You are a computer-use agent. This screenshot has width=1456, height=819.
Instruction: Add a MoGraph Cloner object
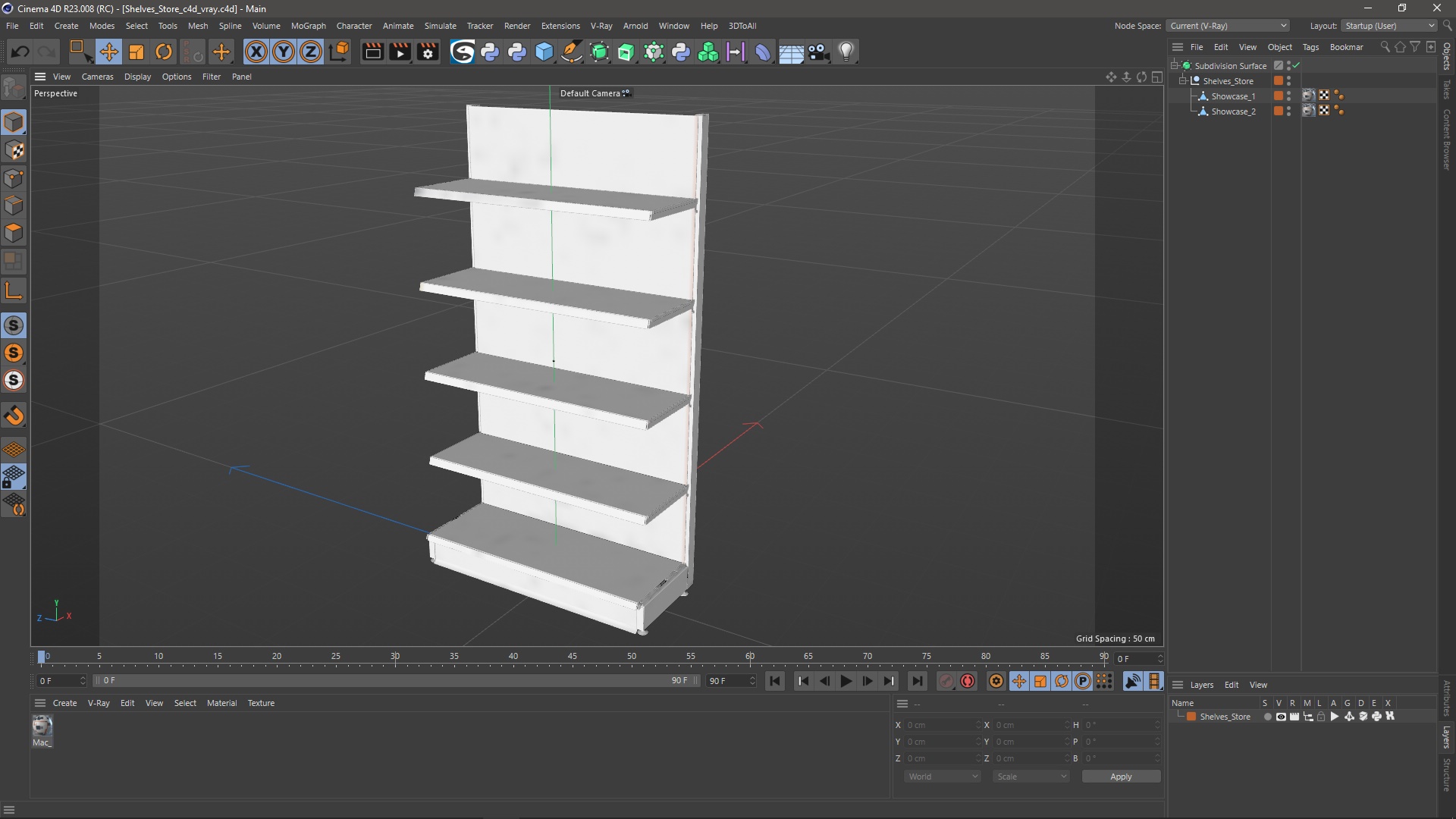708,52
